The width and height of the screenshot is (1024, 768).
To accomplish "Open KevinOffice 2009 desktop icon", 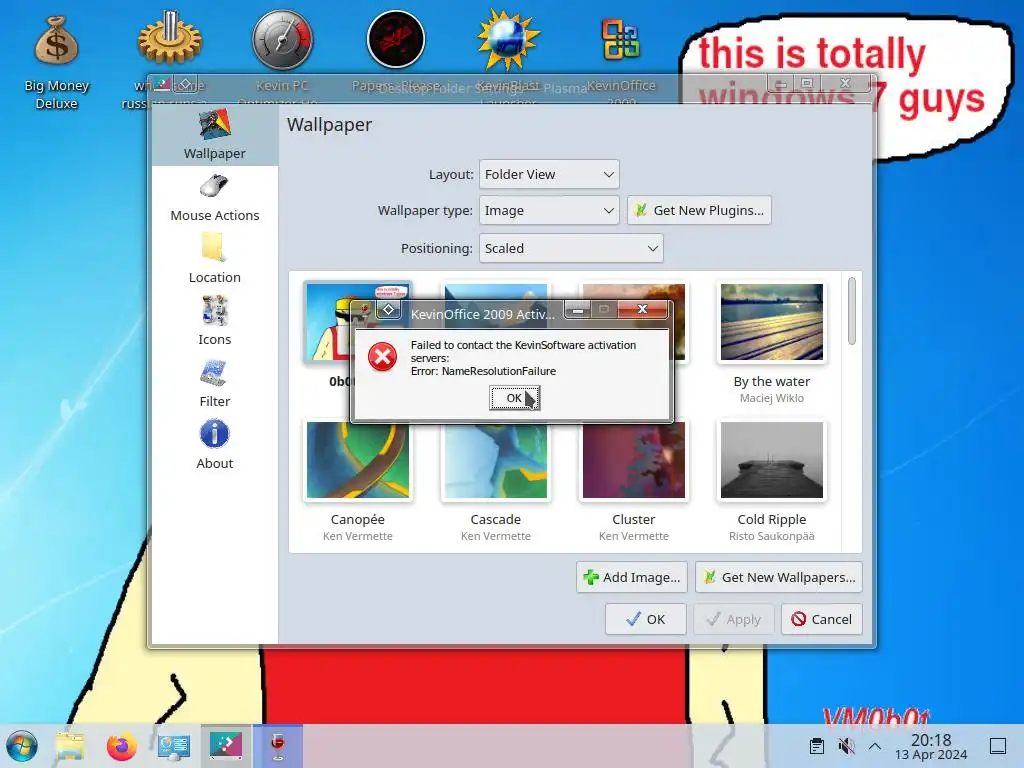I will 621,40.
